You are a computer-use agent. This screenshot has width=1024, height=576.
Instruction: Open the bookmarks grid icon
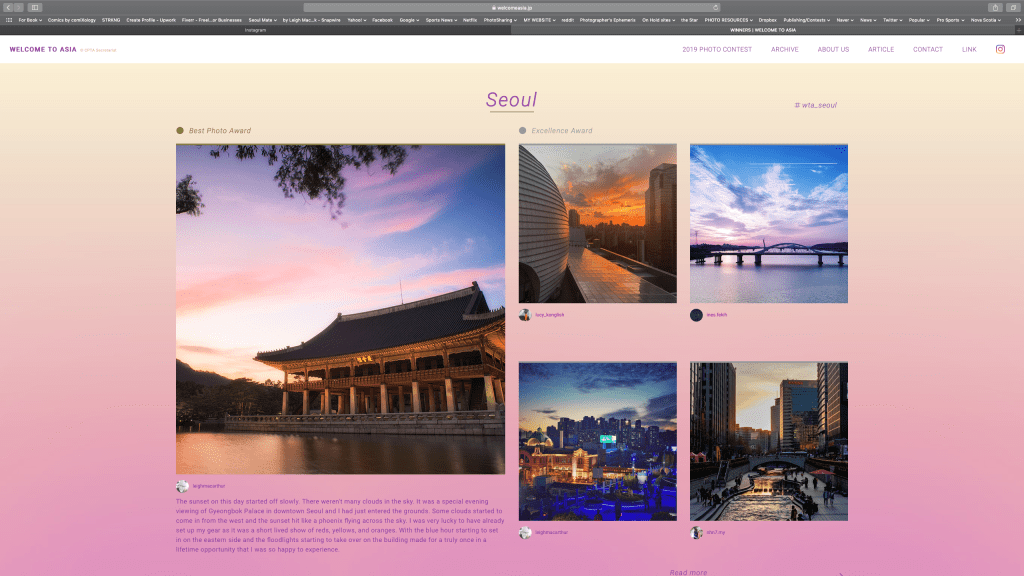(x=9, y=19)
